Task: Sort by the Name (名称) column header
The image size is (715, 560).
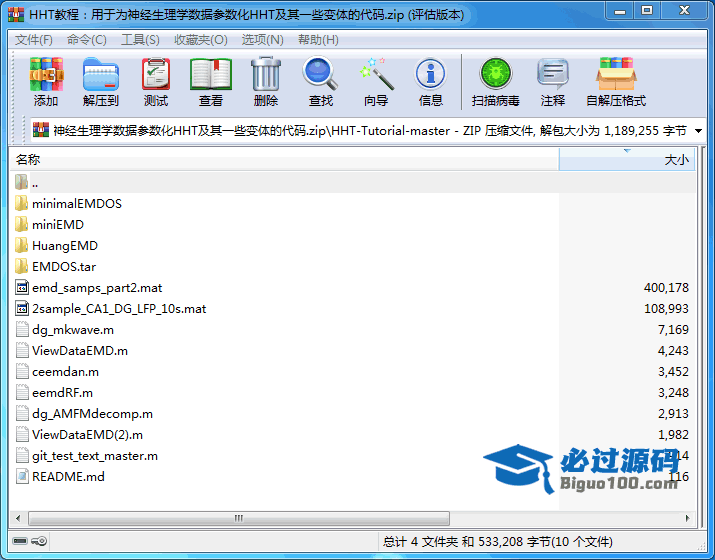Action: tap(285, 159)
